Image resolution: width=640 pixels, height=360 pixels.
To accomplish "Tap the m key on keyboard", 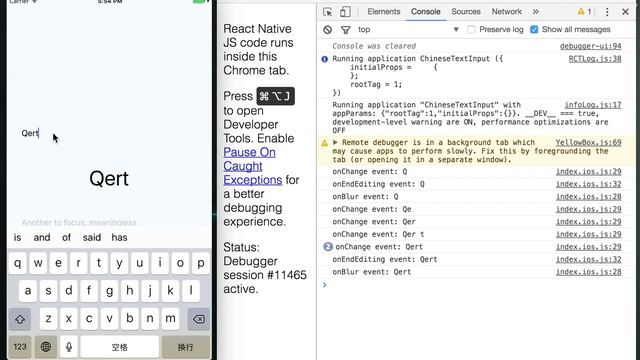I will click(x=170, y=319).
